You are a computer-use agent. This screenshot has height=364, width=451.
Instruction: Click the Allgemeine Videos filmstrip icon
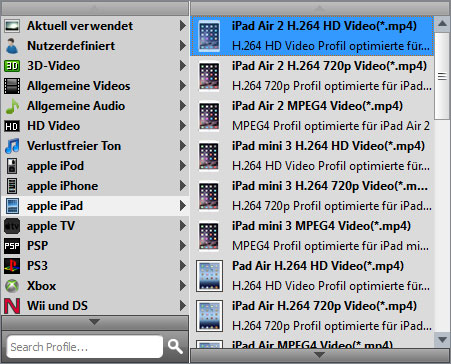point(12,86)
